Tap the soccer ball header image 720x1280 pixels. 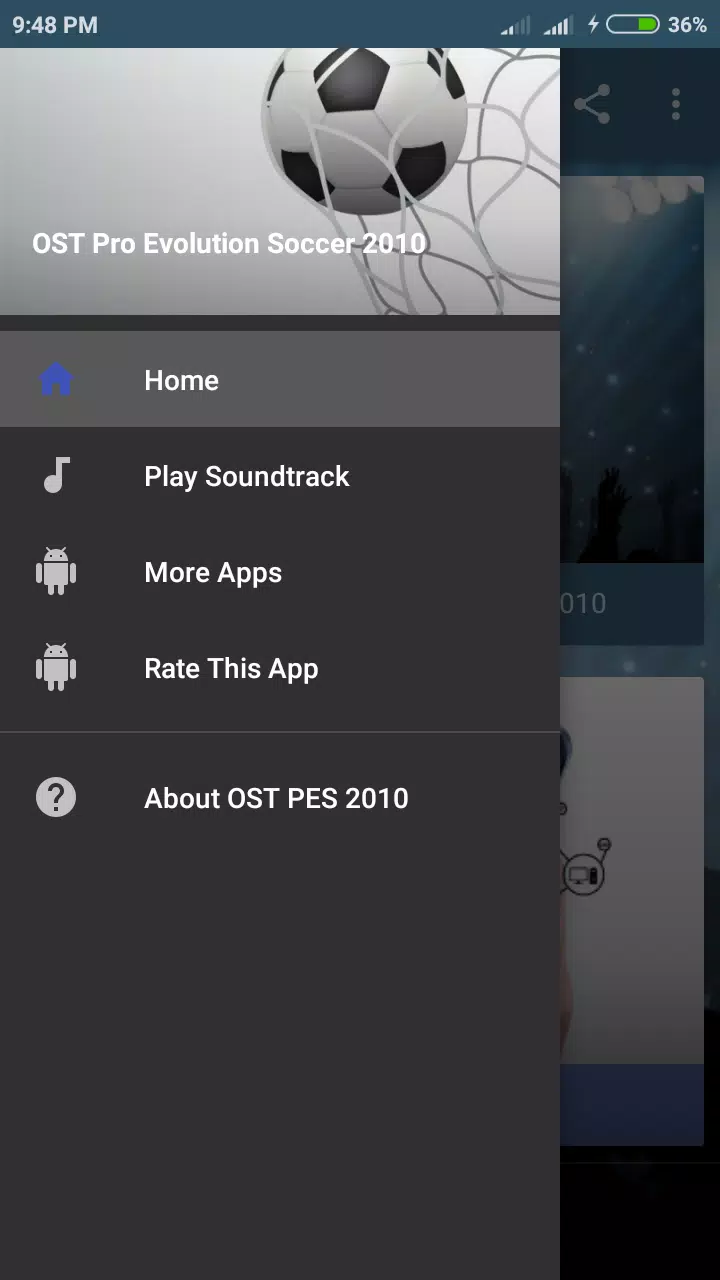280,181
